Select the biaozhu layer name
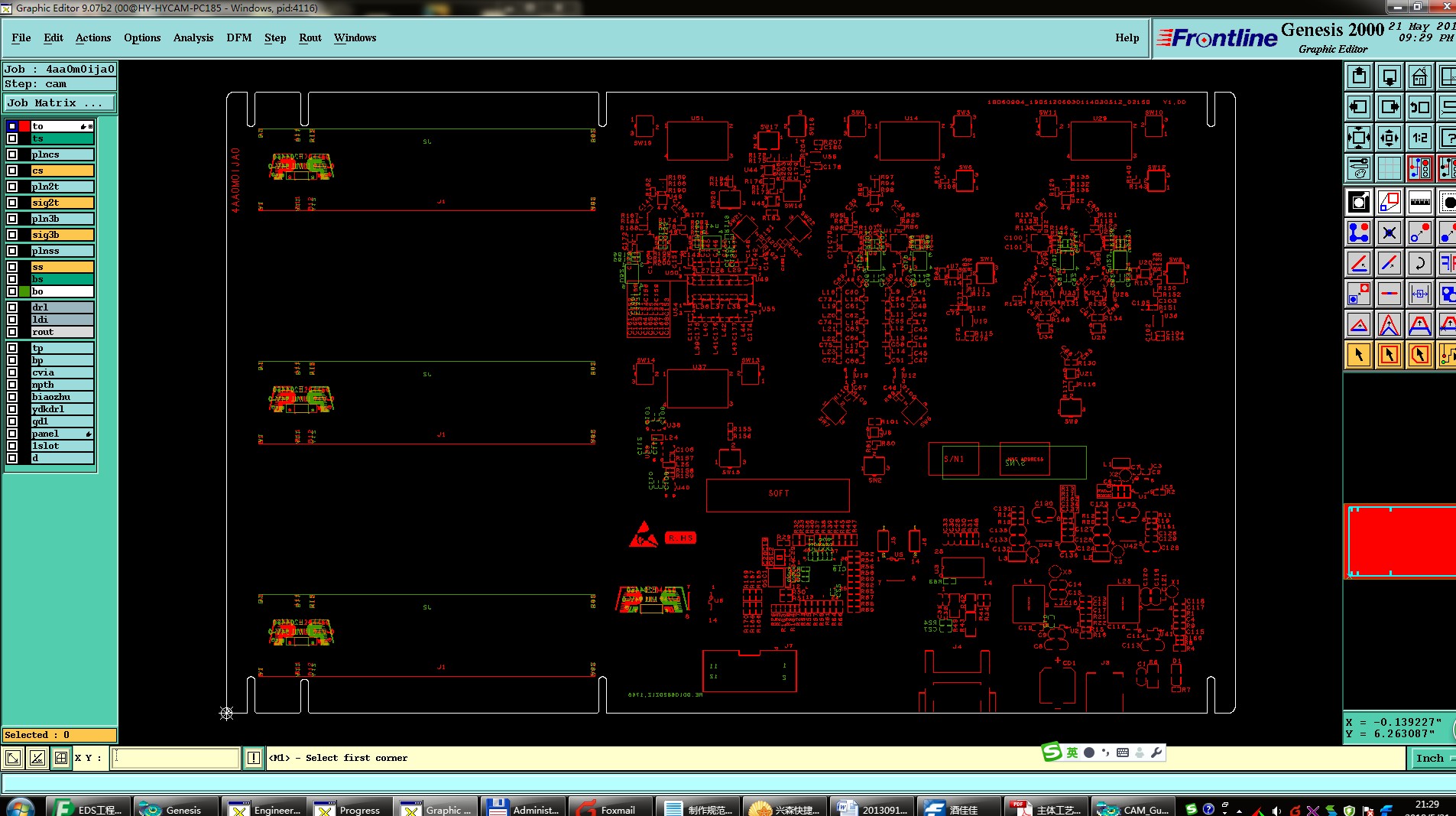This screenshot has width=1456, height=816. click(62, 397)
